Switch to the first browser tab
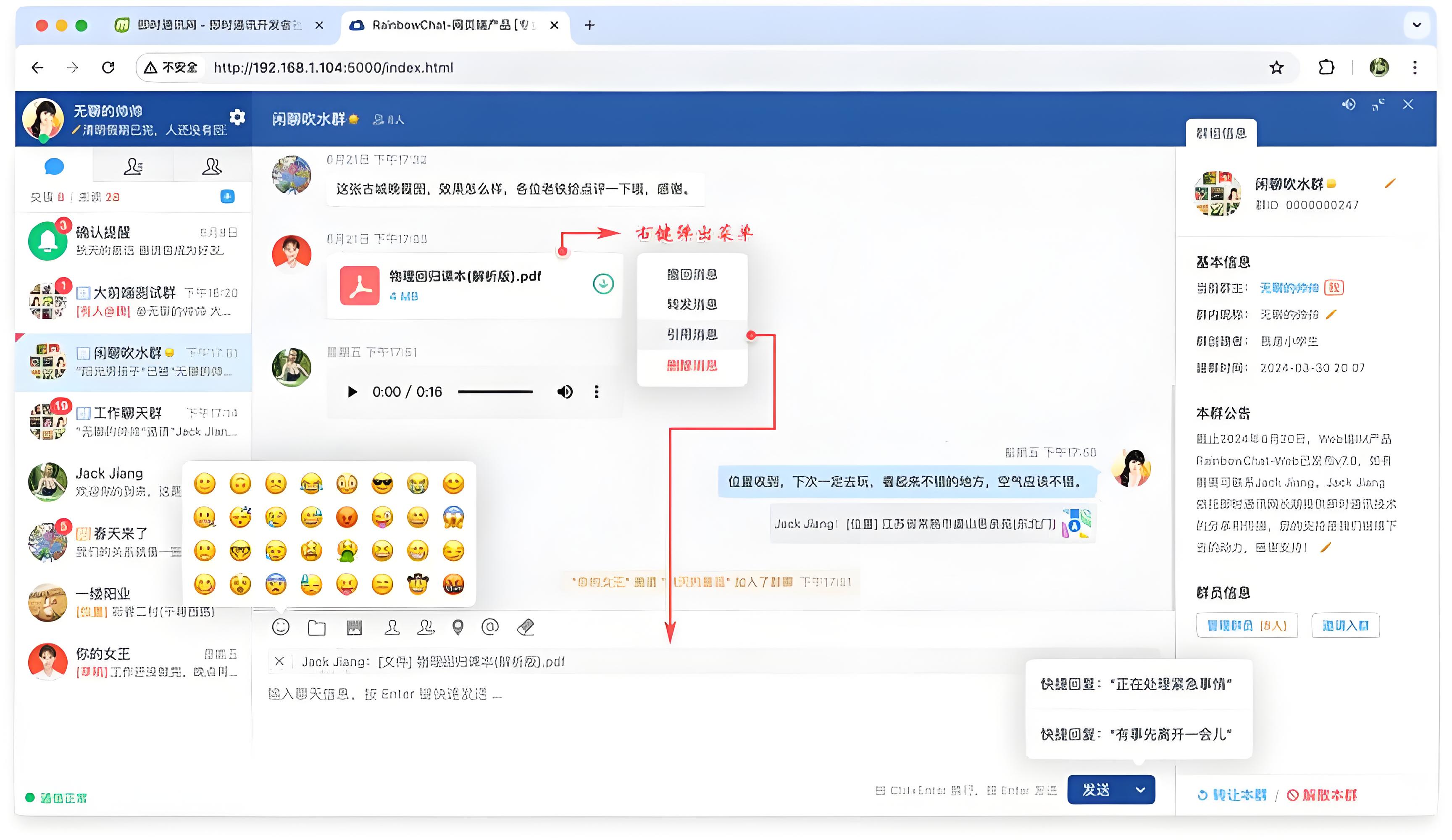 (x=219, y=25)
